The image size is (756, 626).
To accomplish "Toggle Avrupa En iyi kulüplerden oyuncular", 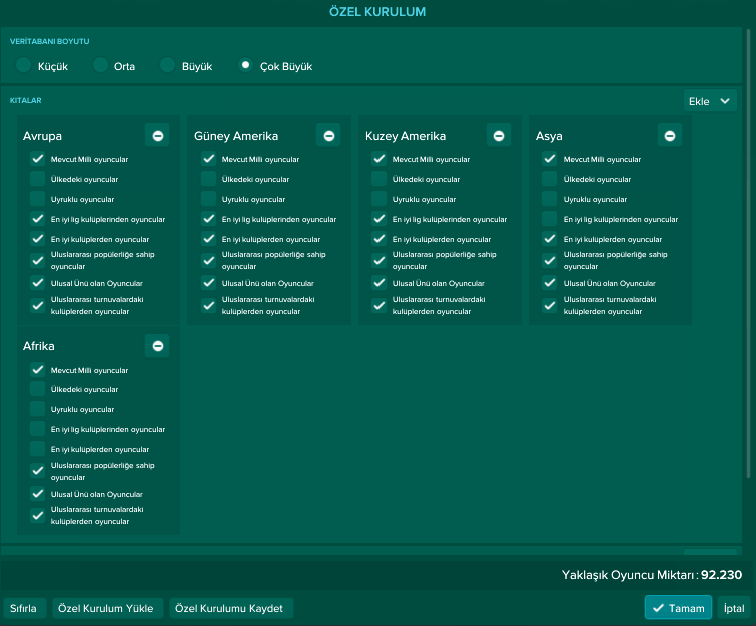I will point(38,239).
